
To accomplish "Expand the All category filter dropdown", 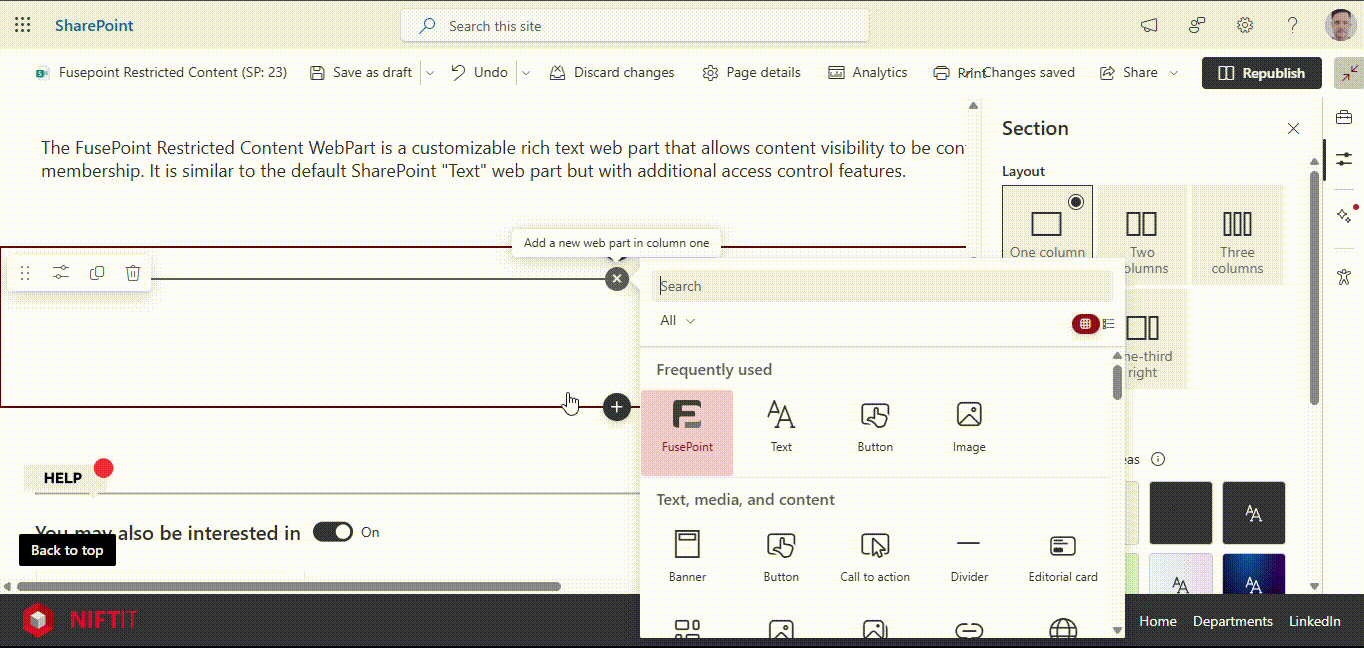I will [678, 321].
